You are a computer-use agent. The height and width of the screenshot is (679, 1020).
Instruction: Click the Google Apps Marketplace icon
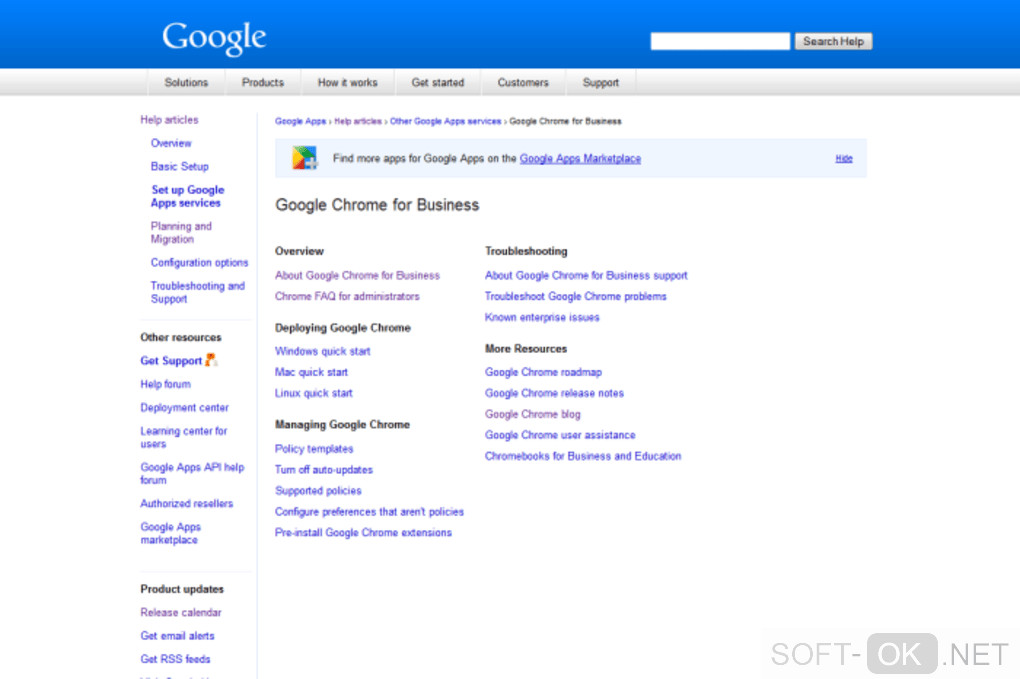[x=304, y=158]
